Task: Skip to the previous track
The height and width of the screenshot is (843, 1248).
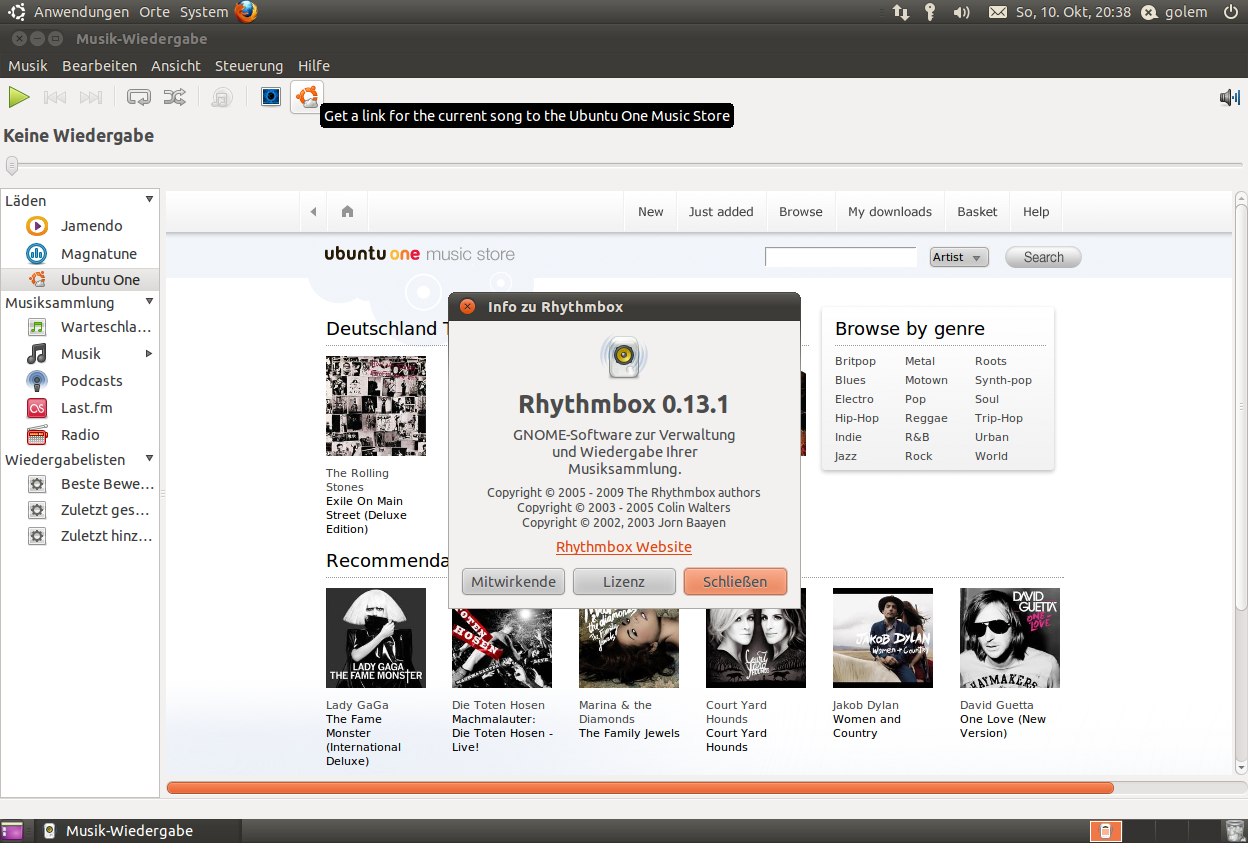Action: tap(55, 97)
